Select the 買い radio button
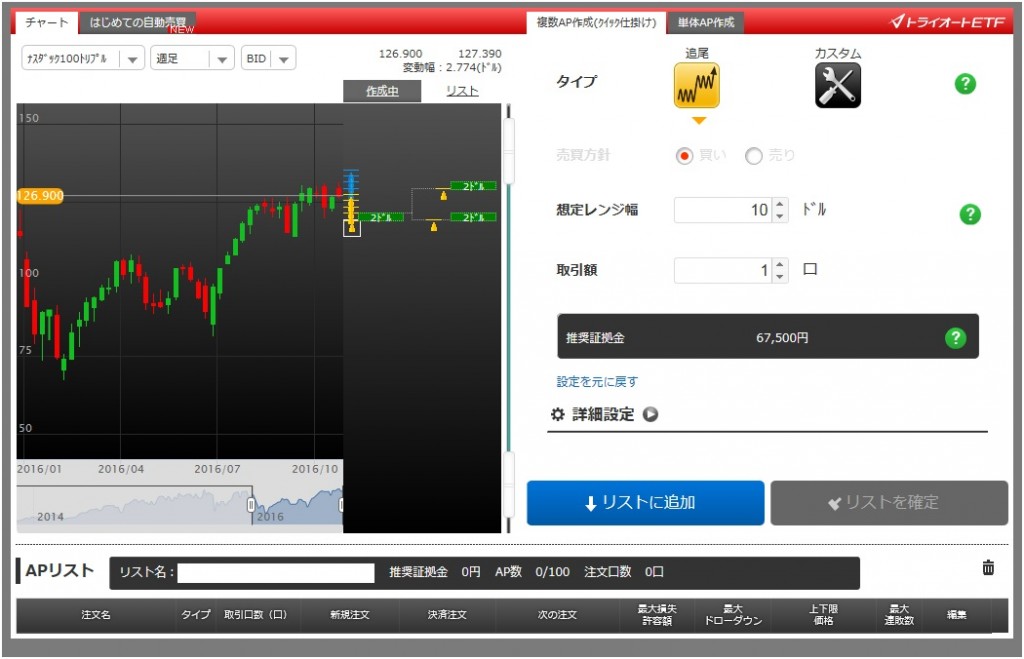 (x=685, y=156)
